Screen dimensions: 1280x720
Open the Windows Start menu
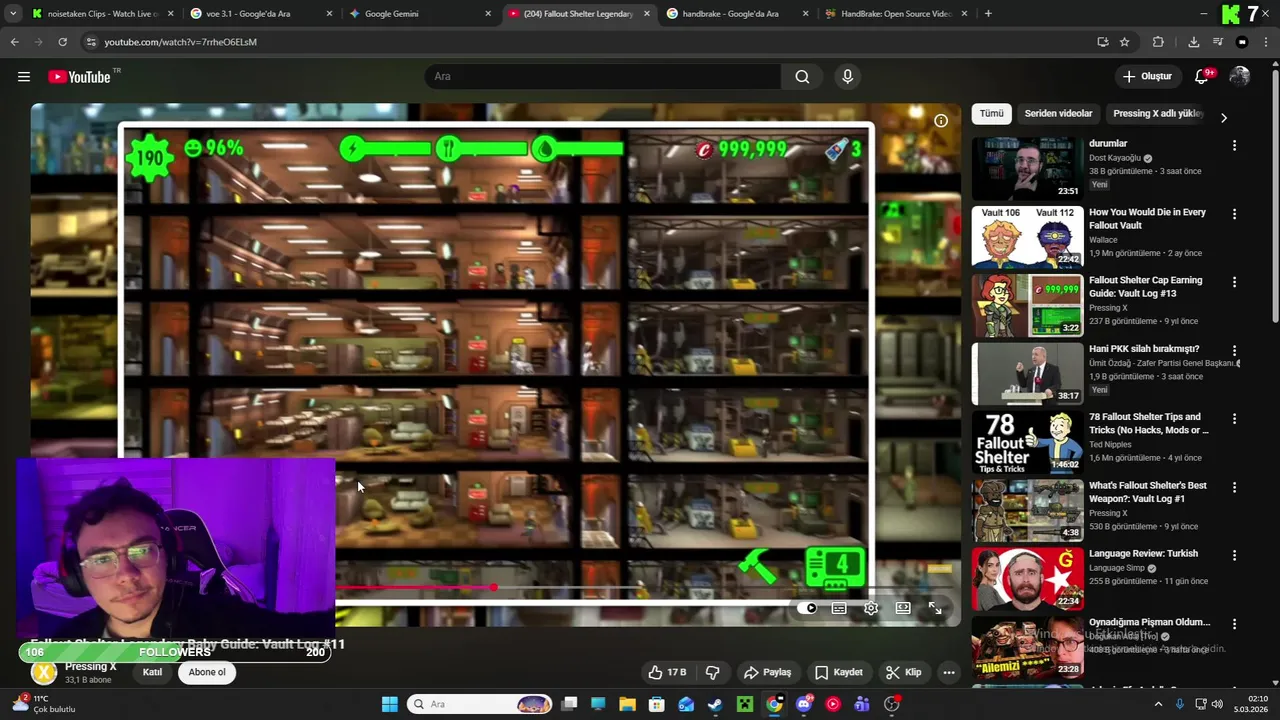(390, 704)
